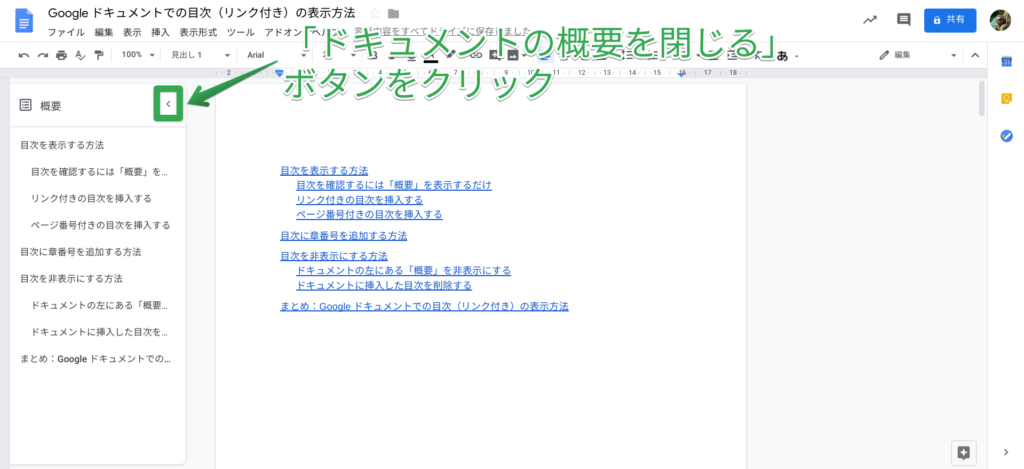The height and width of the screenshot is (469, 1024).
Task: Expand the side panel with bottom-right chevron
Action: (x=1006, y=451)
